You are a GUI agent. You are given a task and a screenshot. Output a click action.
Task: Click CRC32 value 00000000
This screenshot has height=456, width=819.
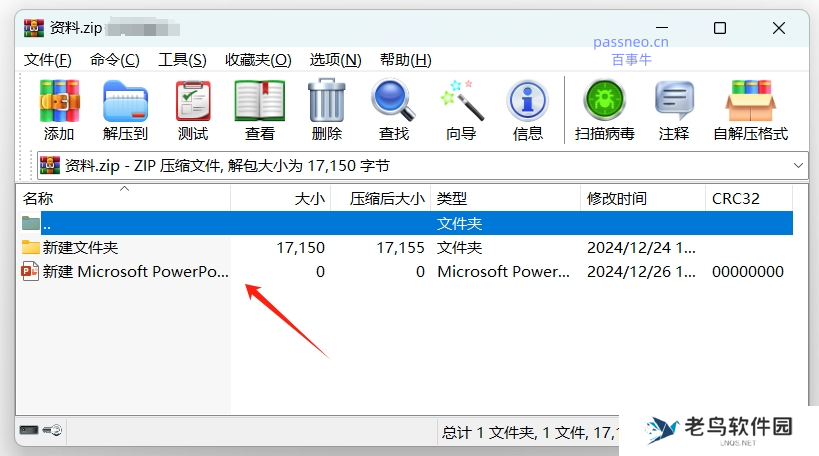coord(748,272)
